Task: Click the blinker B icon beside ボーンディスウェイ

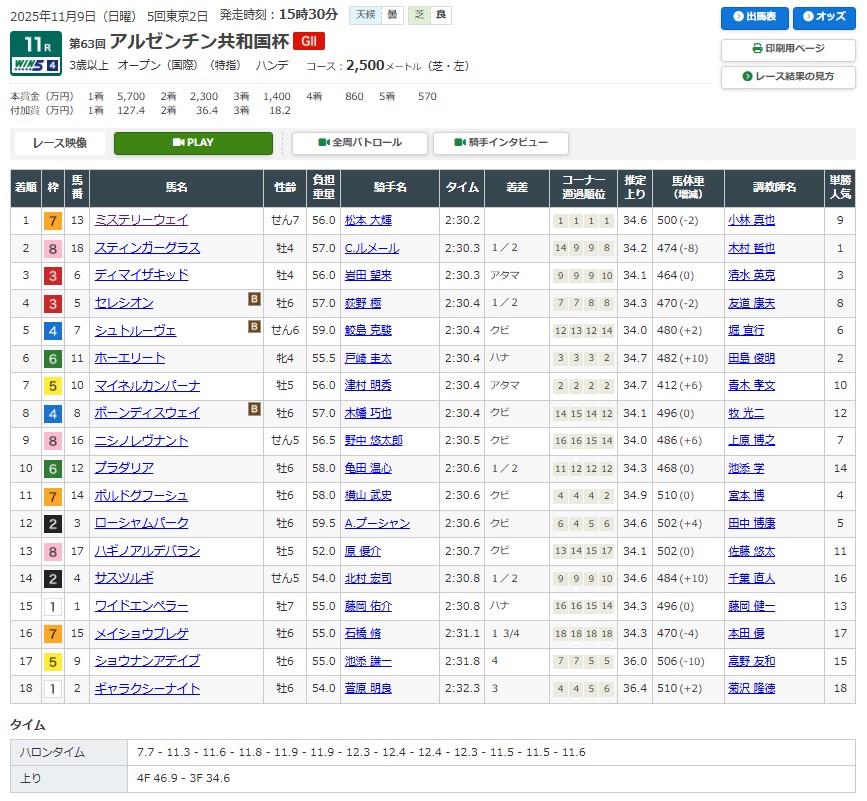Action: click(x=254, y=408)
